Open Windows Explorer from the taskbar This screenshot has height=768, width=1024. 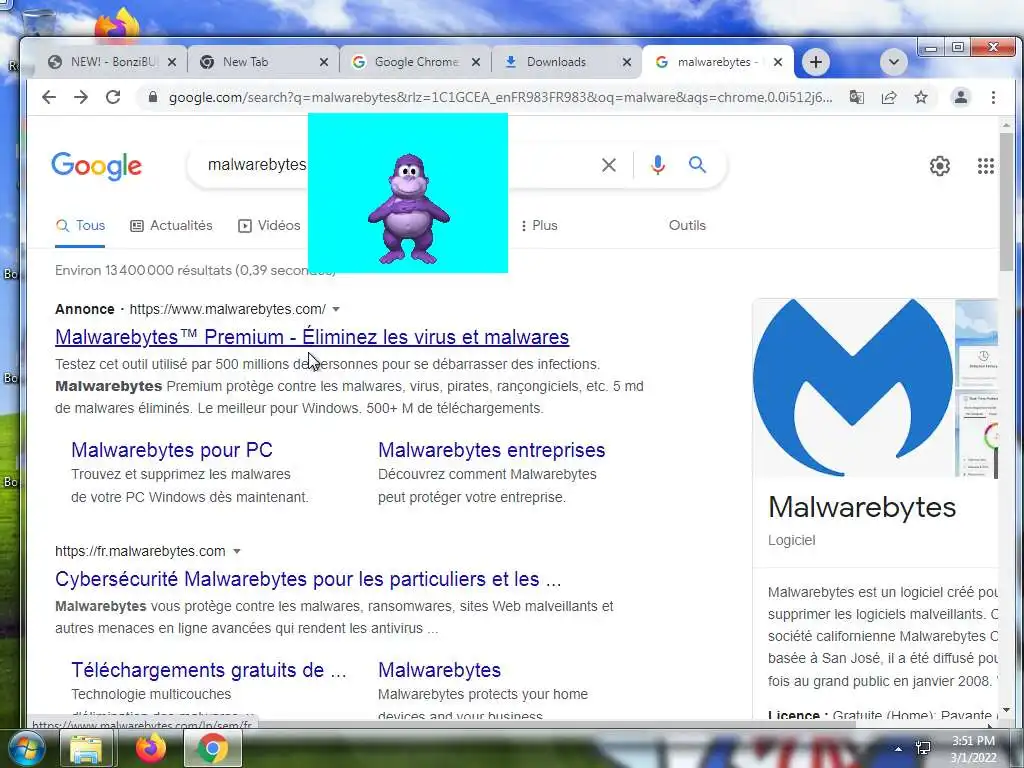86,748
